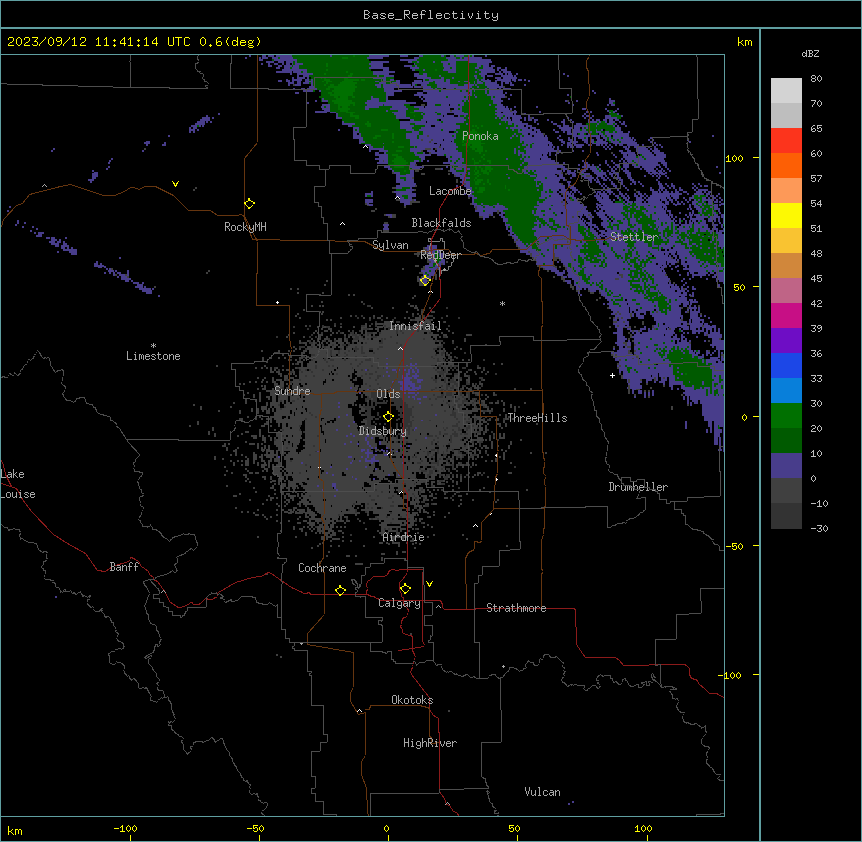Click the Blackfalds city label

click(x=441, y=223)
